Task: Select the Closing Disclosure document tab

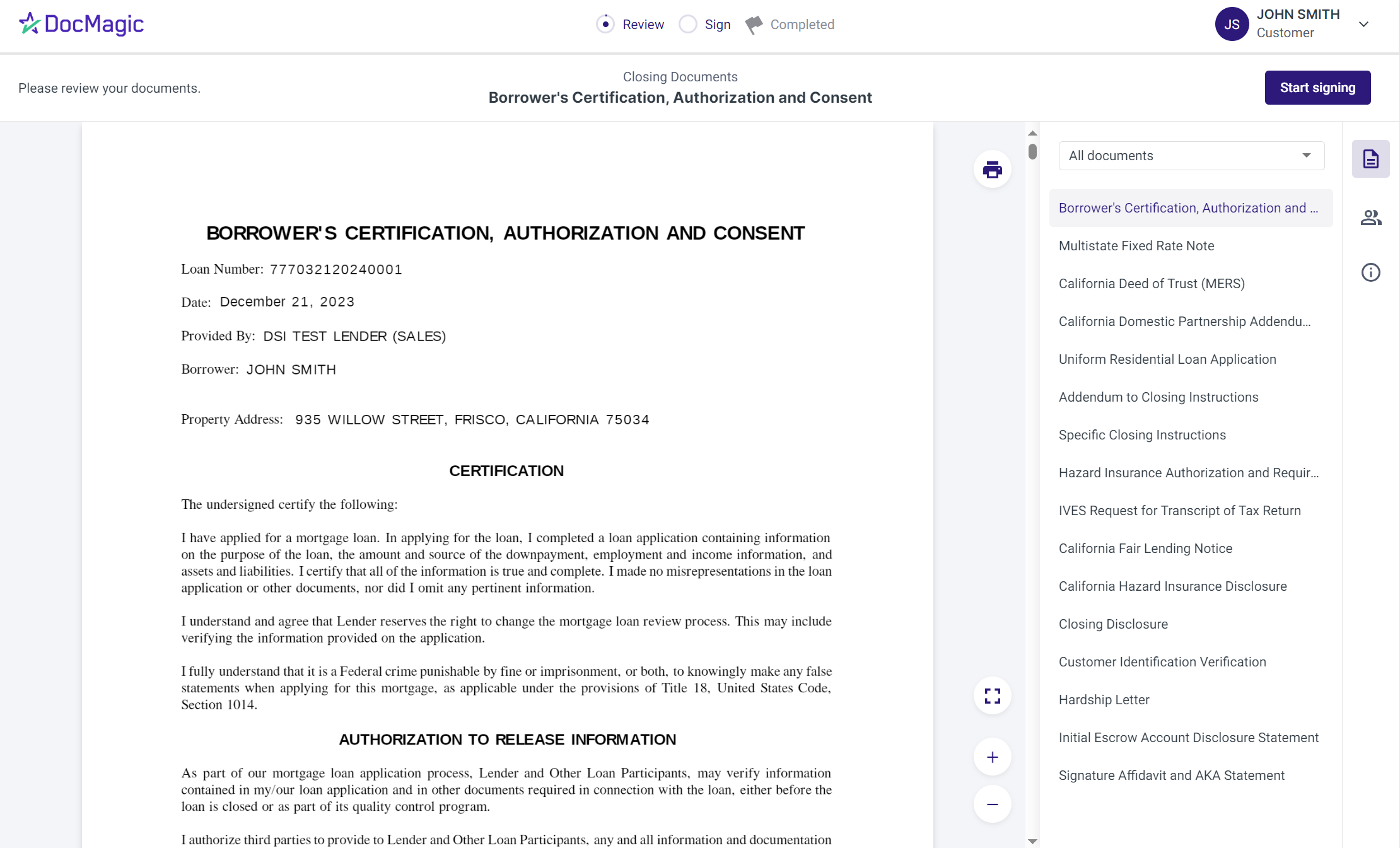Action: click(1113, 624)
